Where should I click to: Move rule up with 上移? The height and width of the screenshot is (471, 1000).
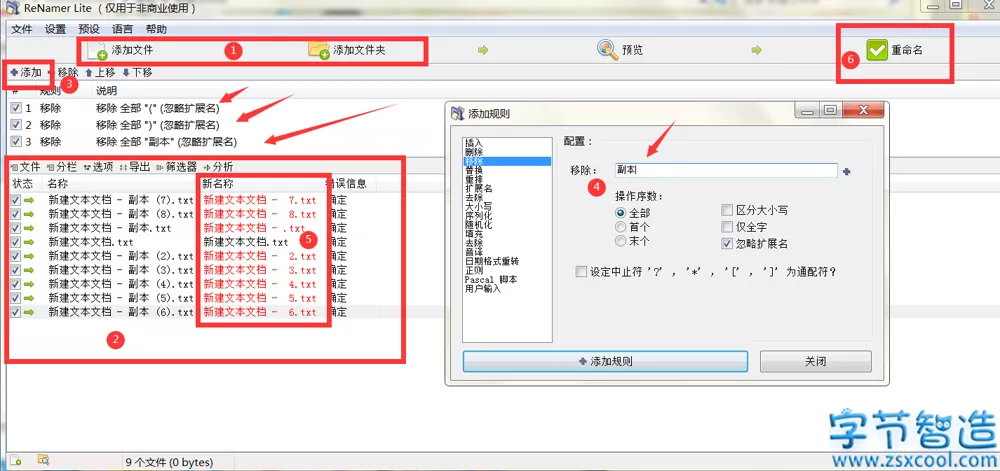click(x=101, y=73)
